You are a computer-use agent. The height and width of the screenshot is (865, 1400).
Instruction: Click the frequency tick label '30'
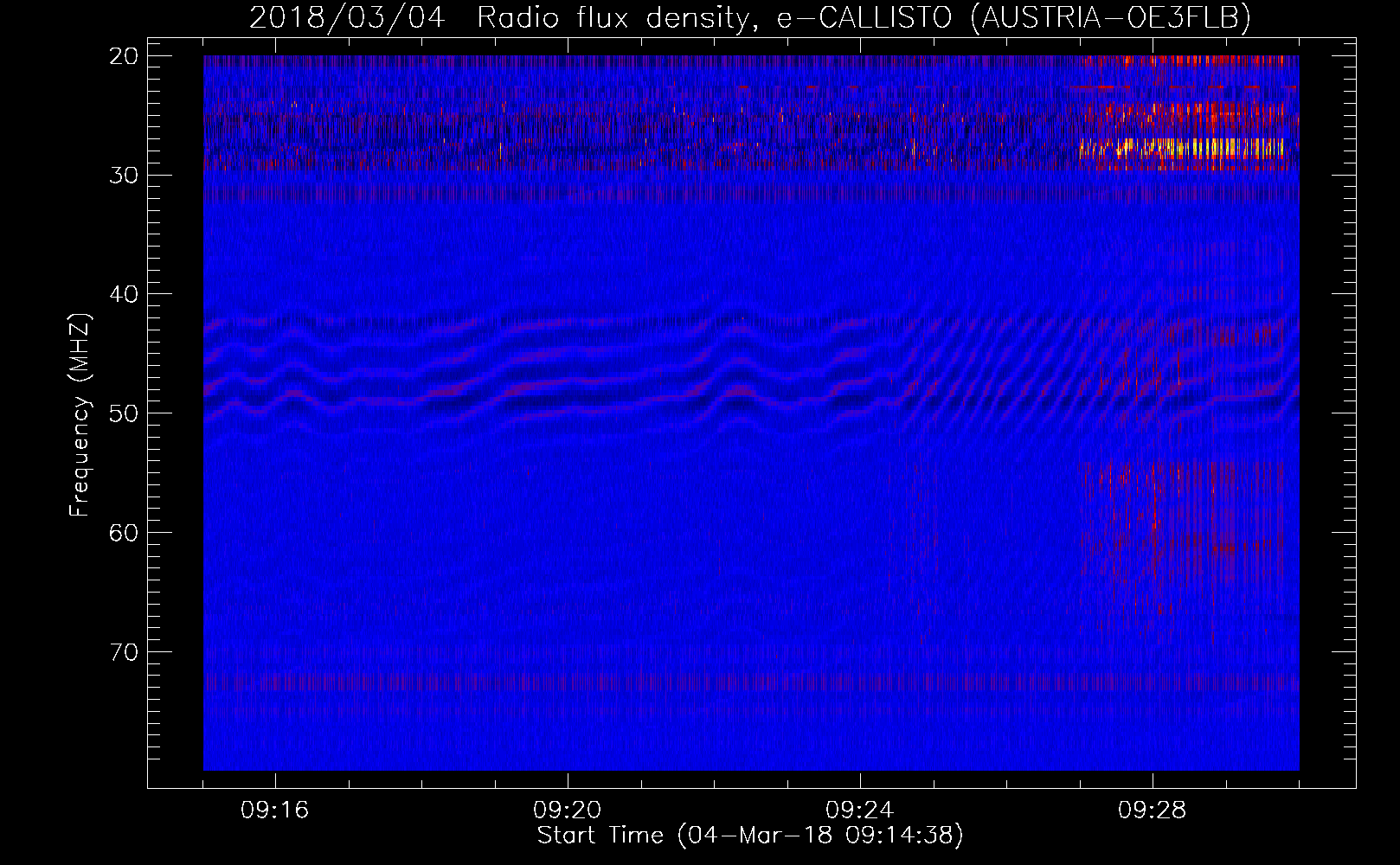tap(125, 176)
